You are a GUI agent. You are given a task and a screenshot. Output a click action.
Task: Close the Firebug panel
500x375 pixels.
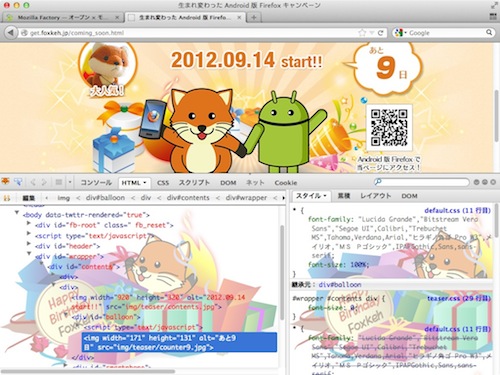pyautogui.click(x=493, y=182)
